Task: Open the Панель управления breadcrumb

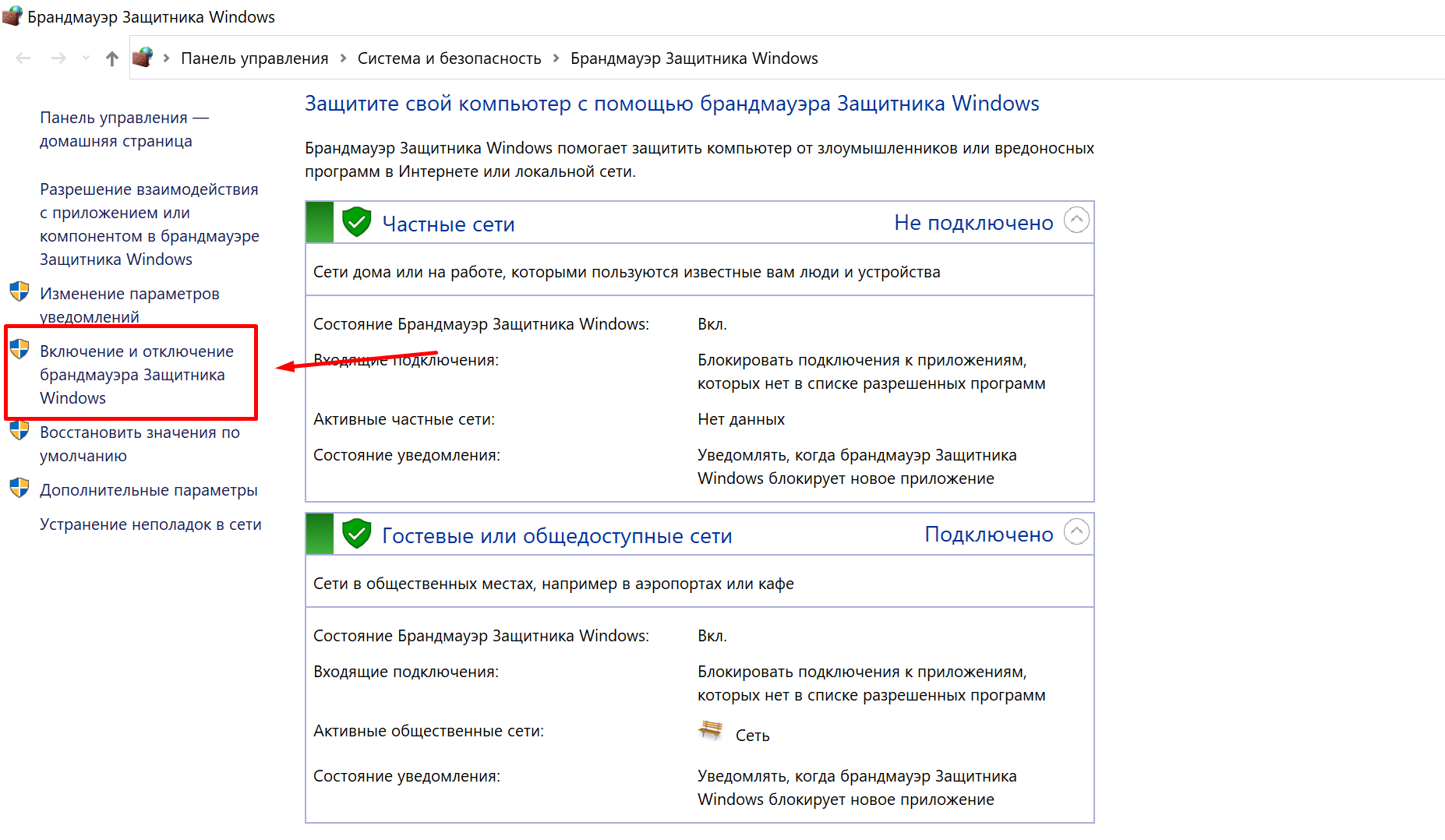Action: point(254,58)
